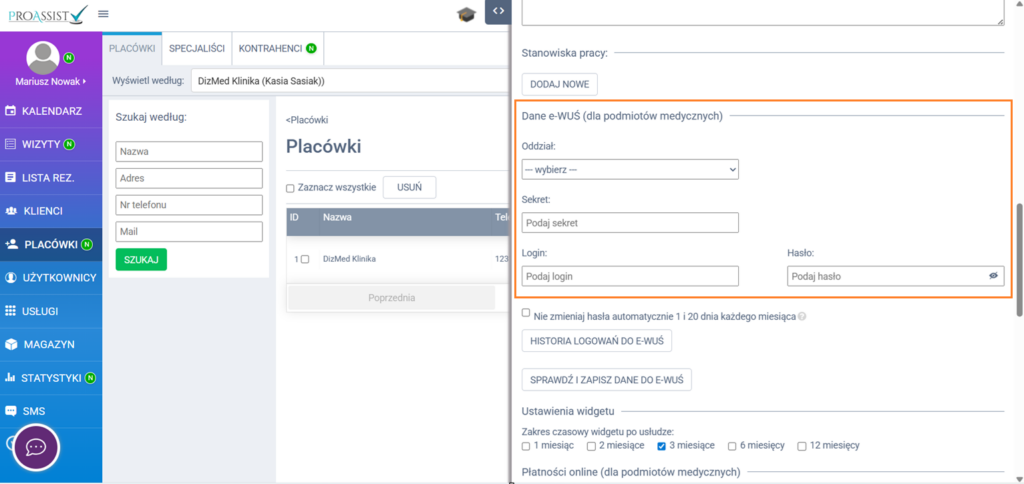The image size is (1024, 484).
Task: Uncheck the 3 miesiące widget range
Action: tap(662, 446)
